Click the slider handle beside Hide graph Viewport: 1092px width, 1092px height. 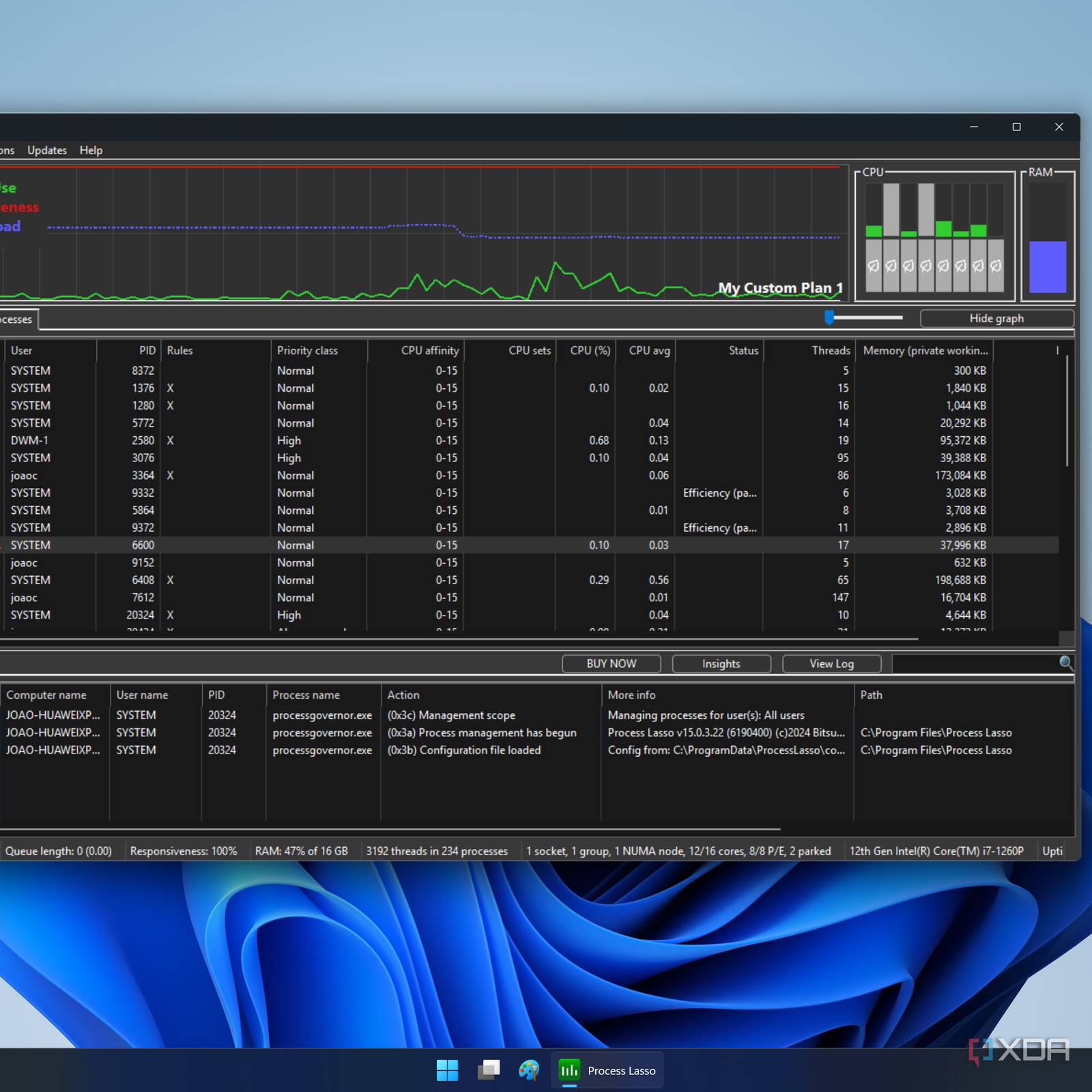(x=829, y=317)
